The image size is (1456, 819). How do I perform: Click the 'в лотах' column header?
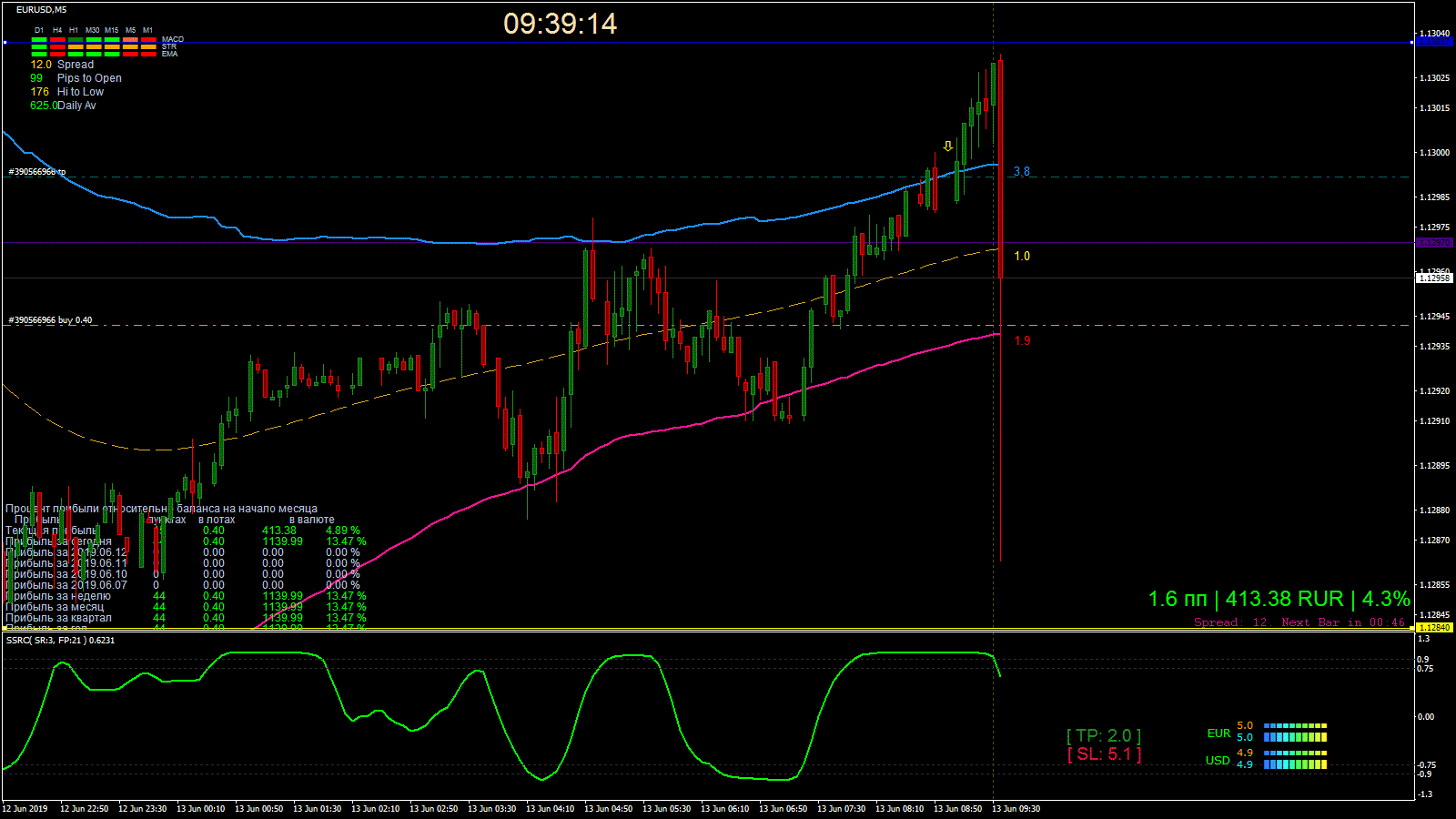(x=217, y=520)
